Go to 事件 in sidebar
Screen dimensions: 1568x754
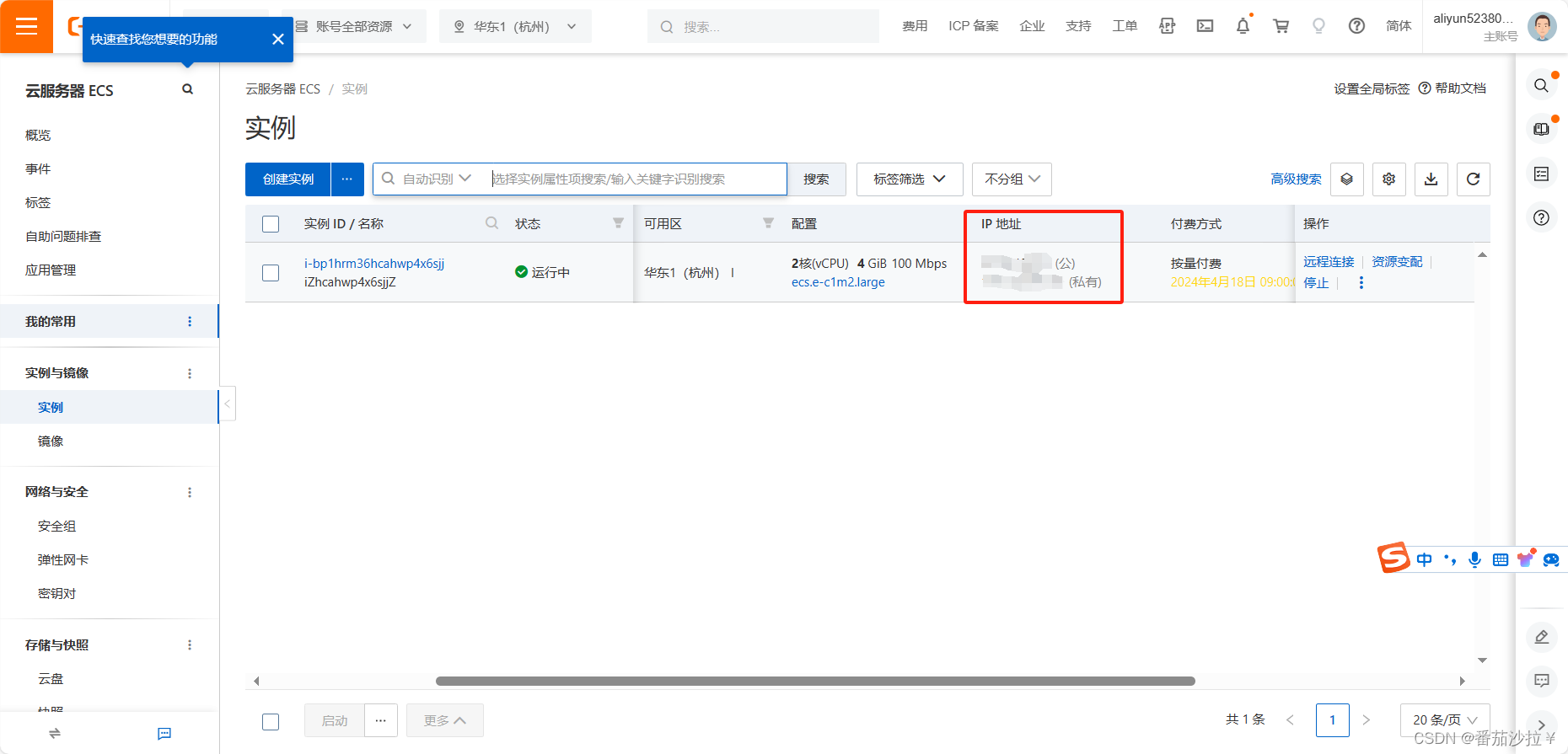pyautogui.click(x=38, y=168)
